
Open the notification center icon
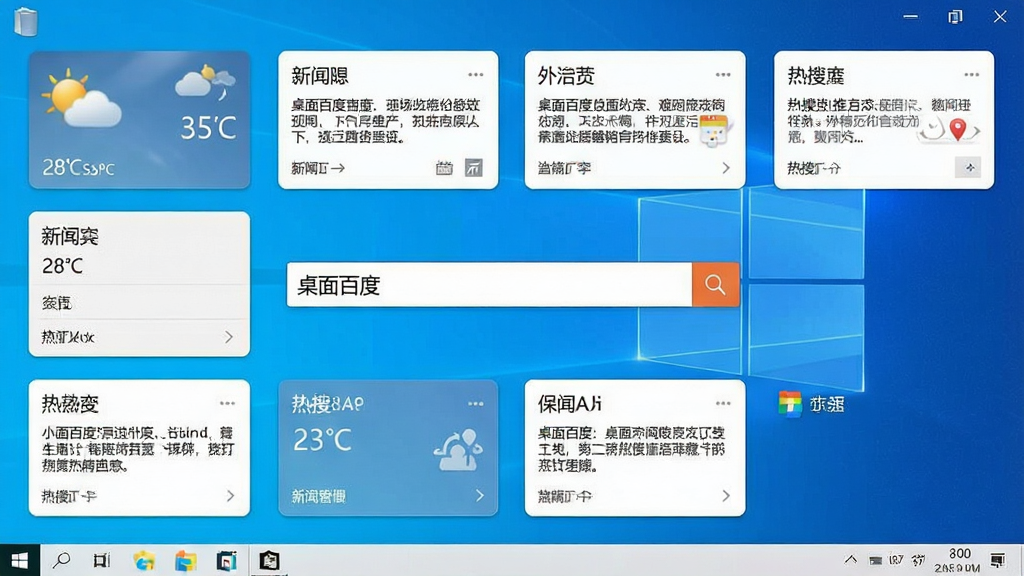pos(998,560)
